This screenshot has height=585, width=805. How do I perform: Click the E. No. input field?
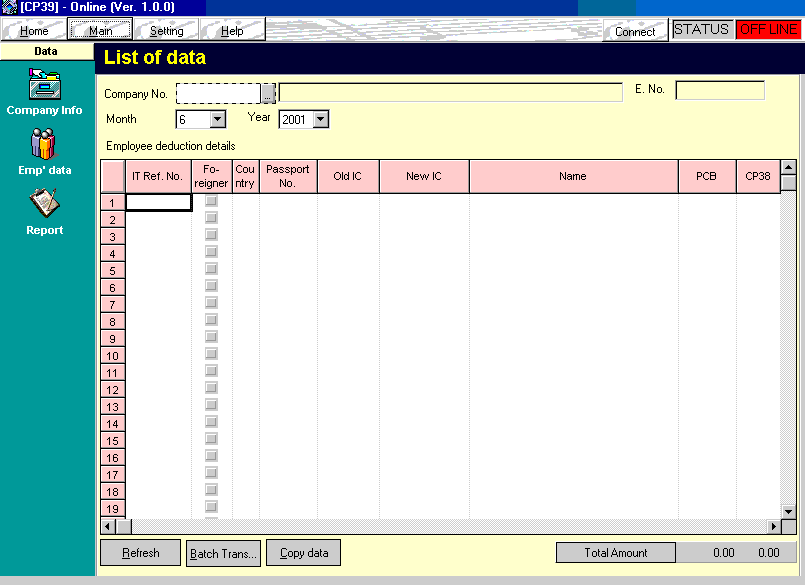click(719, 91)
